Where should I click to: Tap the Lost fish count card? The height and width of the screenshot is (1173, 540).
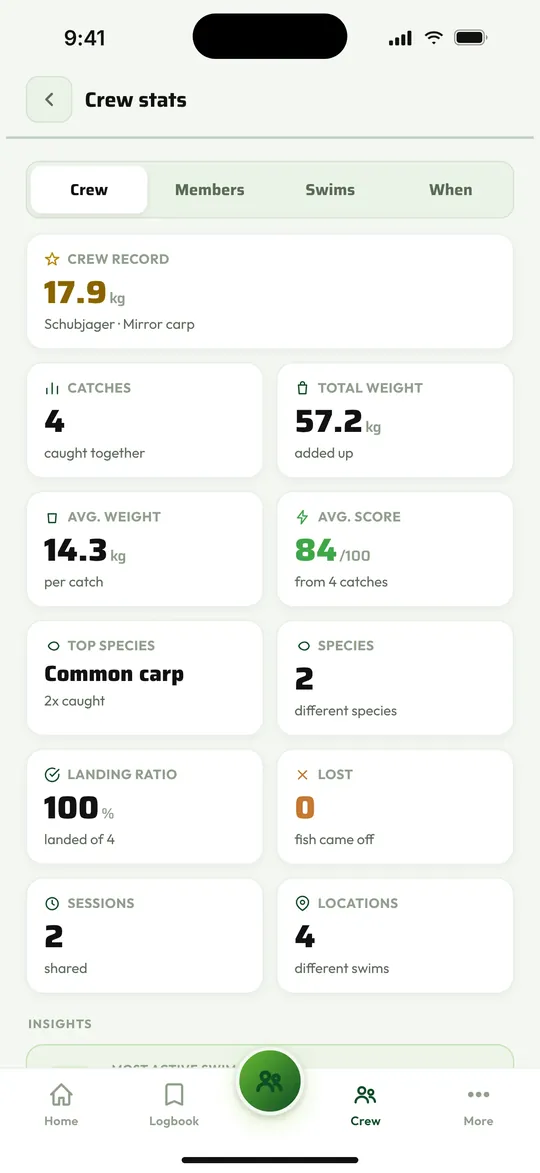coord(395,806)
